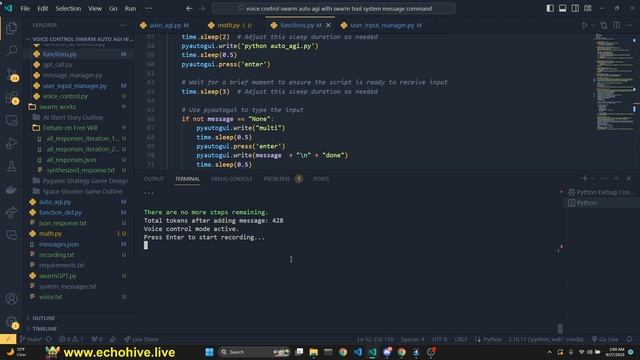Viewport: 640px width, 360px height.
Task: Switch to the user_input_manager.py editor tab
Action: [382, 25]
